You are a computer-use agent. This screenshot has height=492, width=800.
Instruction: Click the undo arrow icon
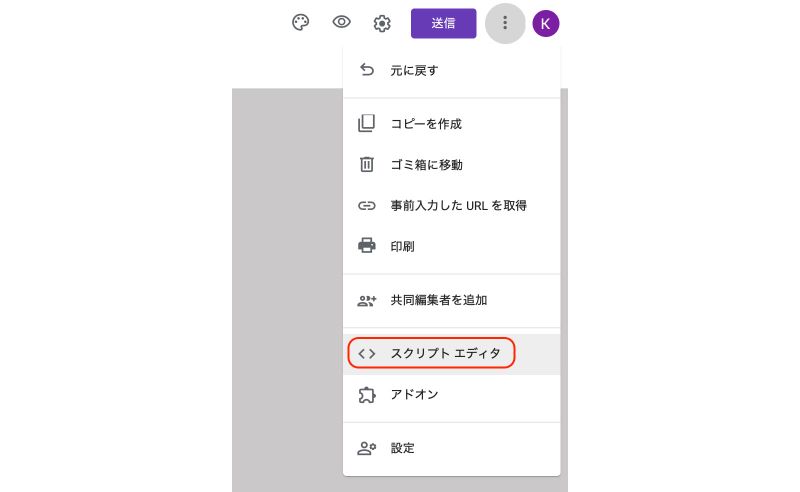(367, 69)
